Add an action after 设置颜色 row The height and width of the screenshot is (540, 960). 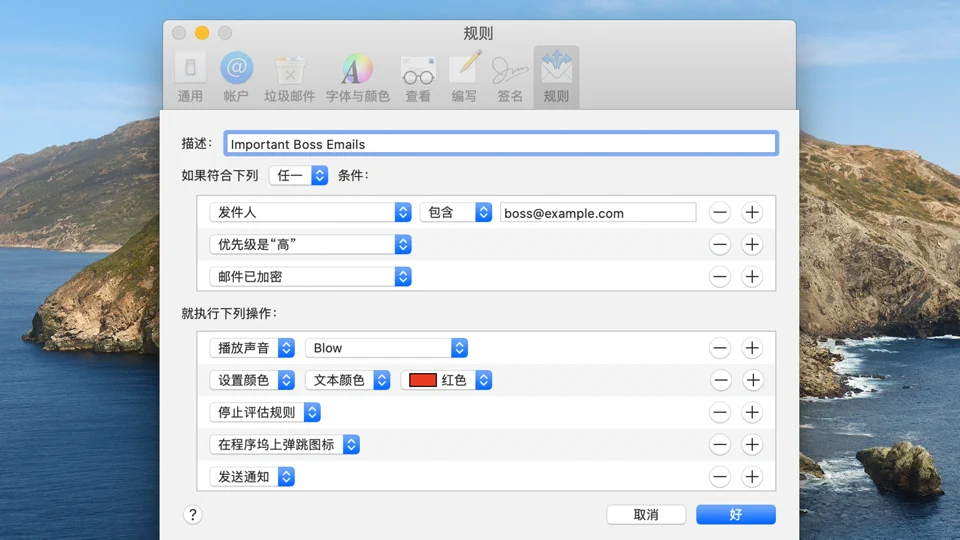tap(753, 380)
